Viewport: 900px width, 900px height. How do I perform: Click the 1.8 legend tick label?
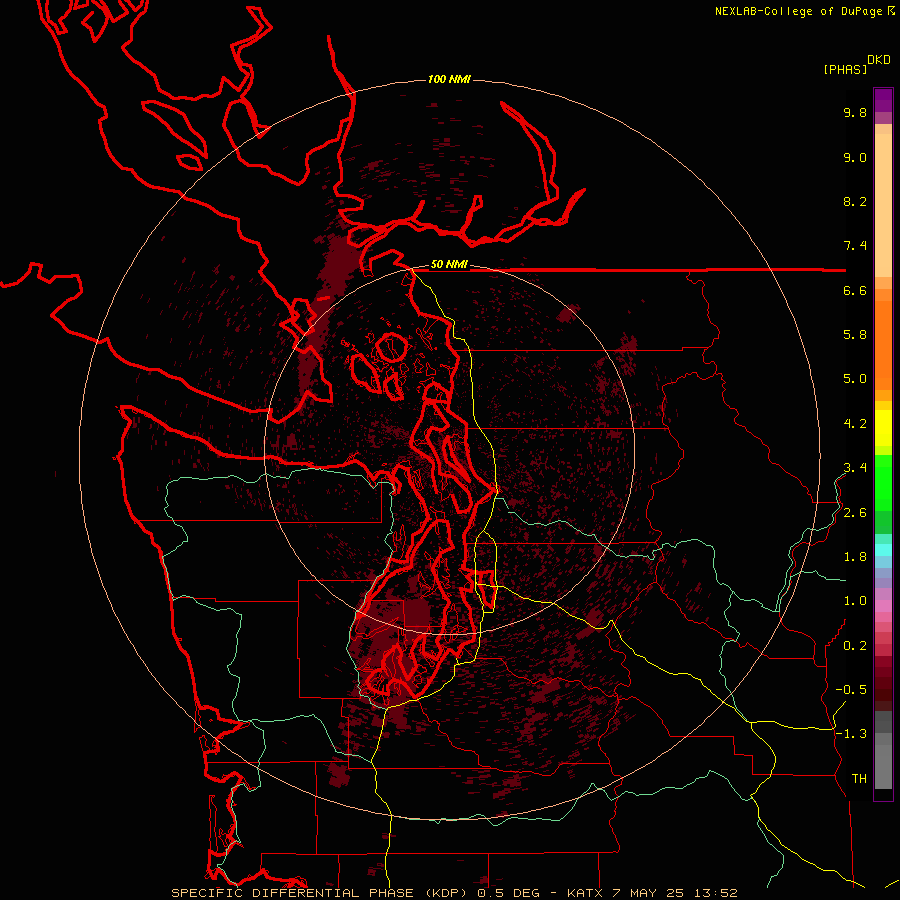tap(855, 557)
